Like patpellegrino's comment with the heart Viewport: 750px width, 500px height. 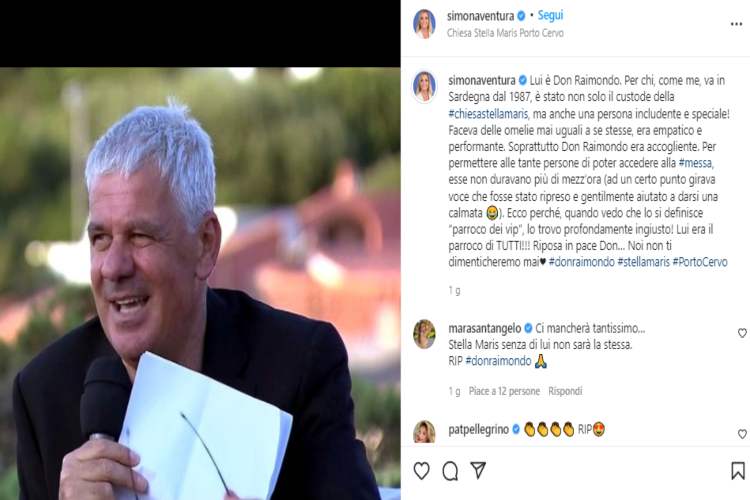[742, 434]
